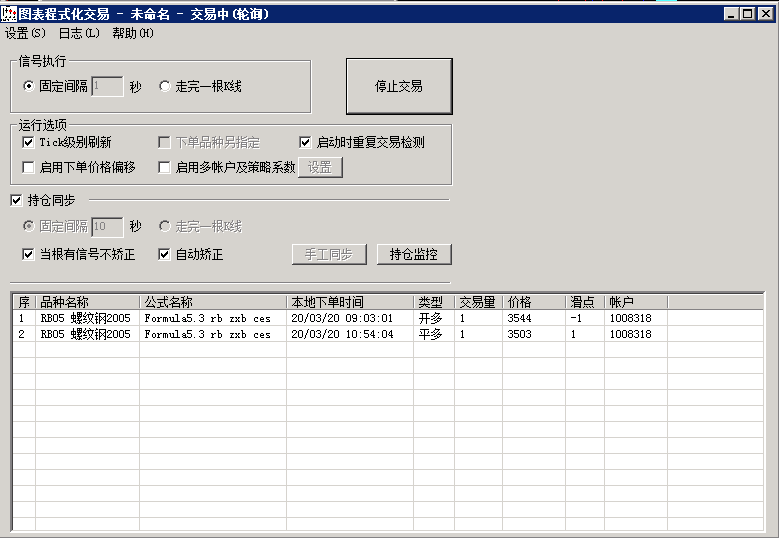Toggle Tick级别刷新 checkbox
779x538 pixels.
pyautogui.click(x=28, y=143)
